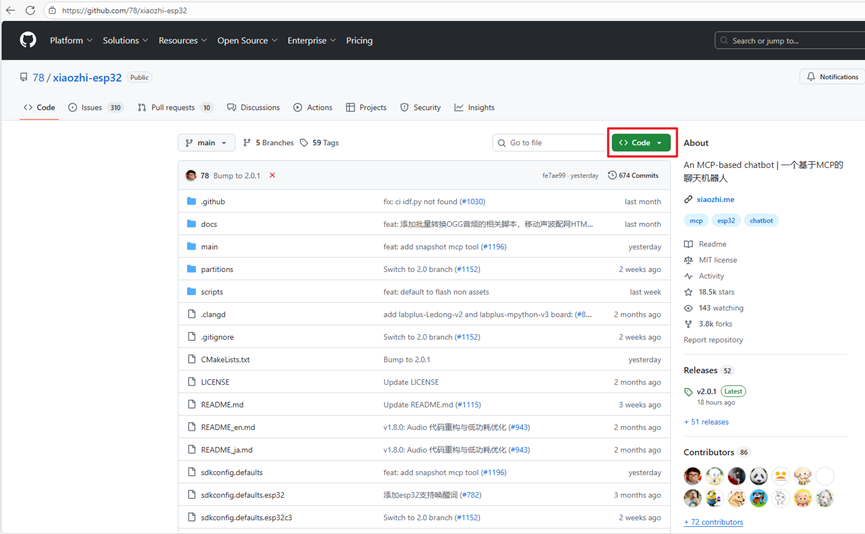Click Report repository link
Viewport: 865px width, 534px height.
tap(713, 340)
